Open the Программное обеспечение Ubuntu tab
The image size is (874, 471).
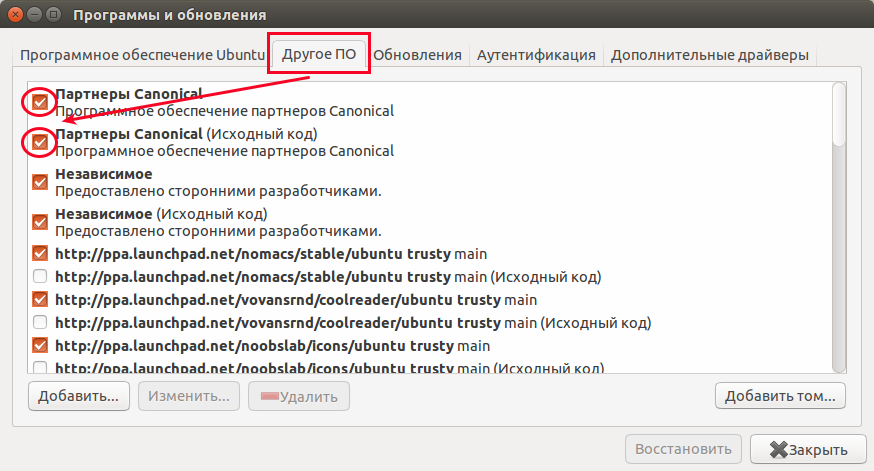tap(142, 55)
